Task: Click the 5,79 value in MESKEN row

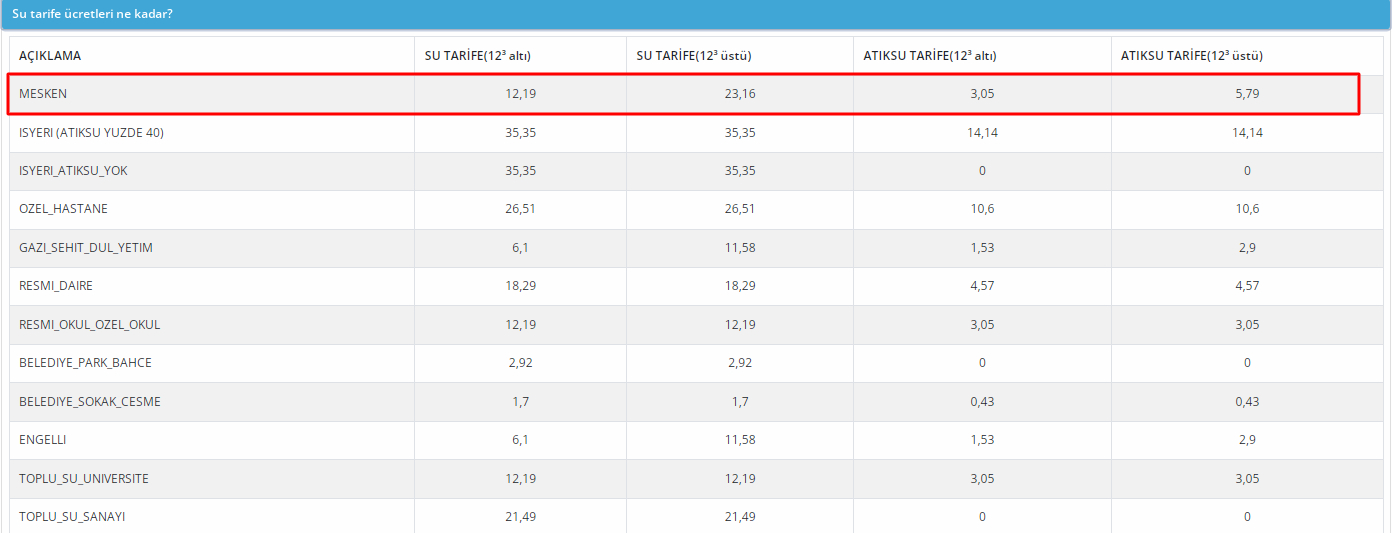Action: coord(1247,94)
